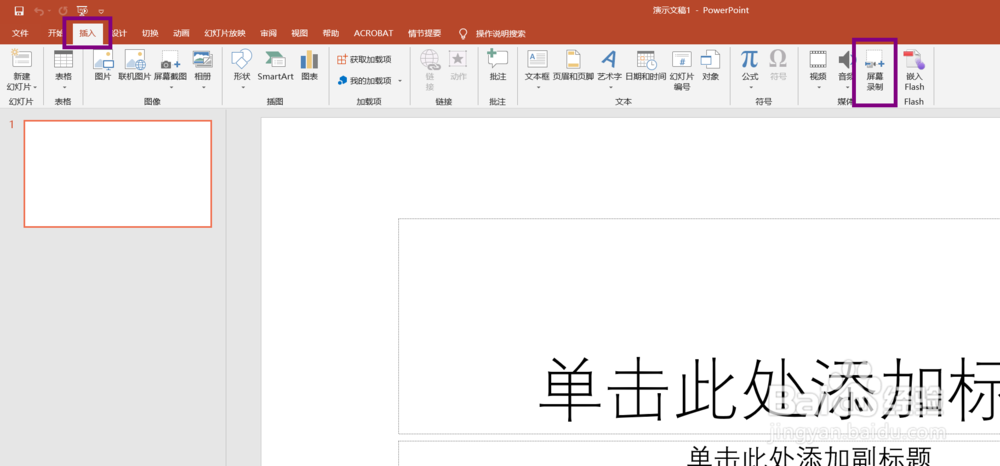This screenshot has height=466, width=1000.
Task: Start slideshow from quick access toolbar icon
Action: (82, 11)
